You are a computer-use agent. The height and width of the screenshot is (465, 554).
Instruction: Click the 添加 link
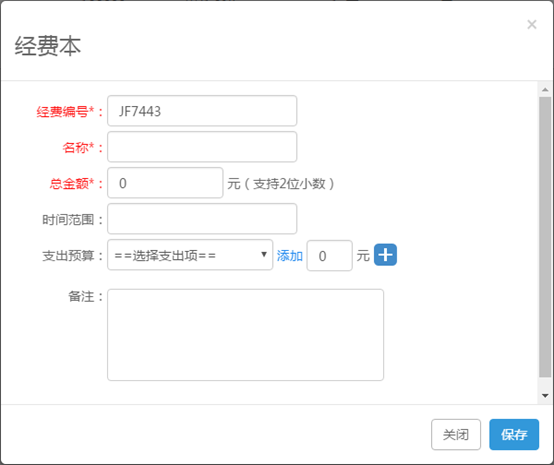click(289, 255)
